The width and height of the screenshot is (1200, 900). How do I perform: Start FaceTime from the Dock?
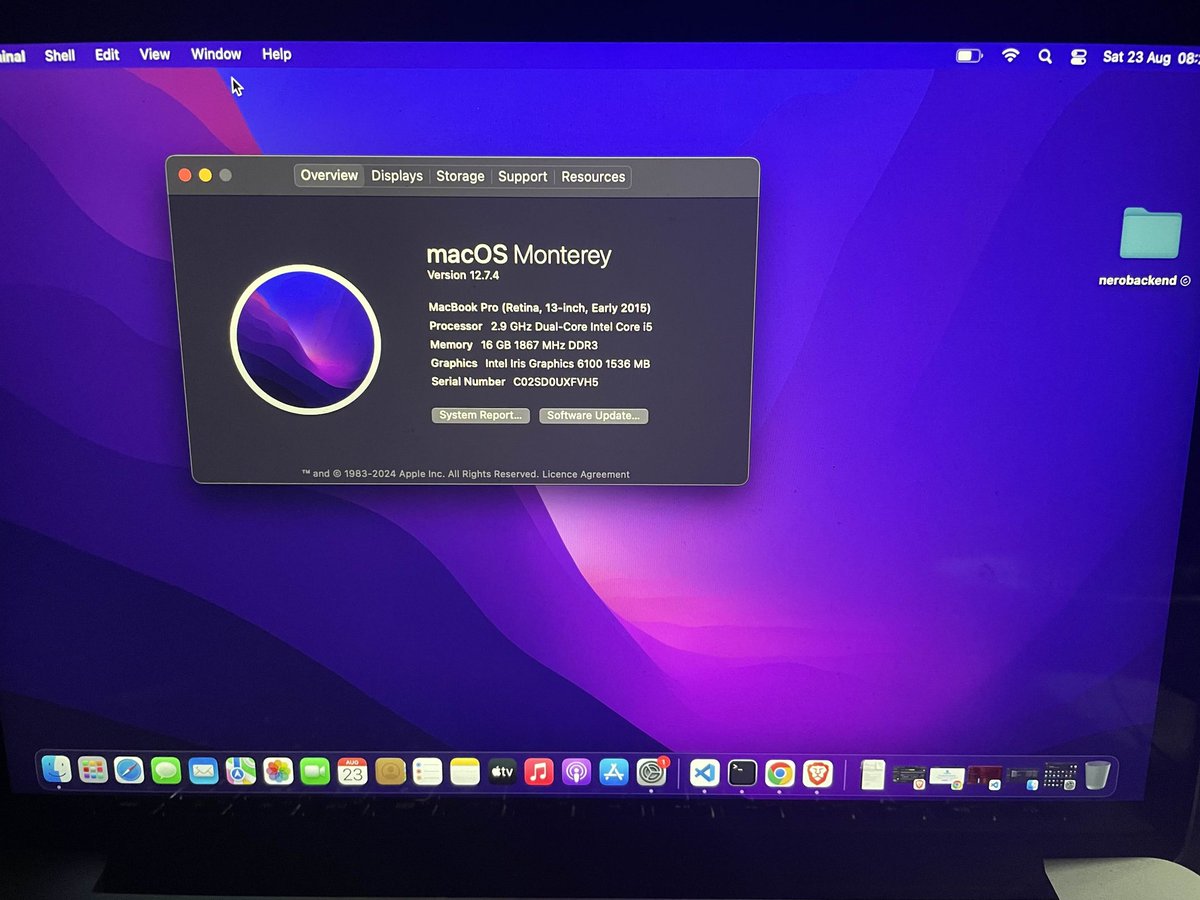(315, 771)
